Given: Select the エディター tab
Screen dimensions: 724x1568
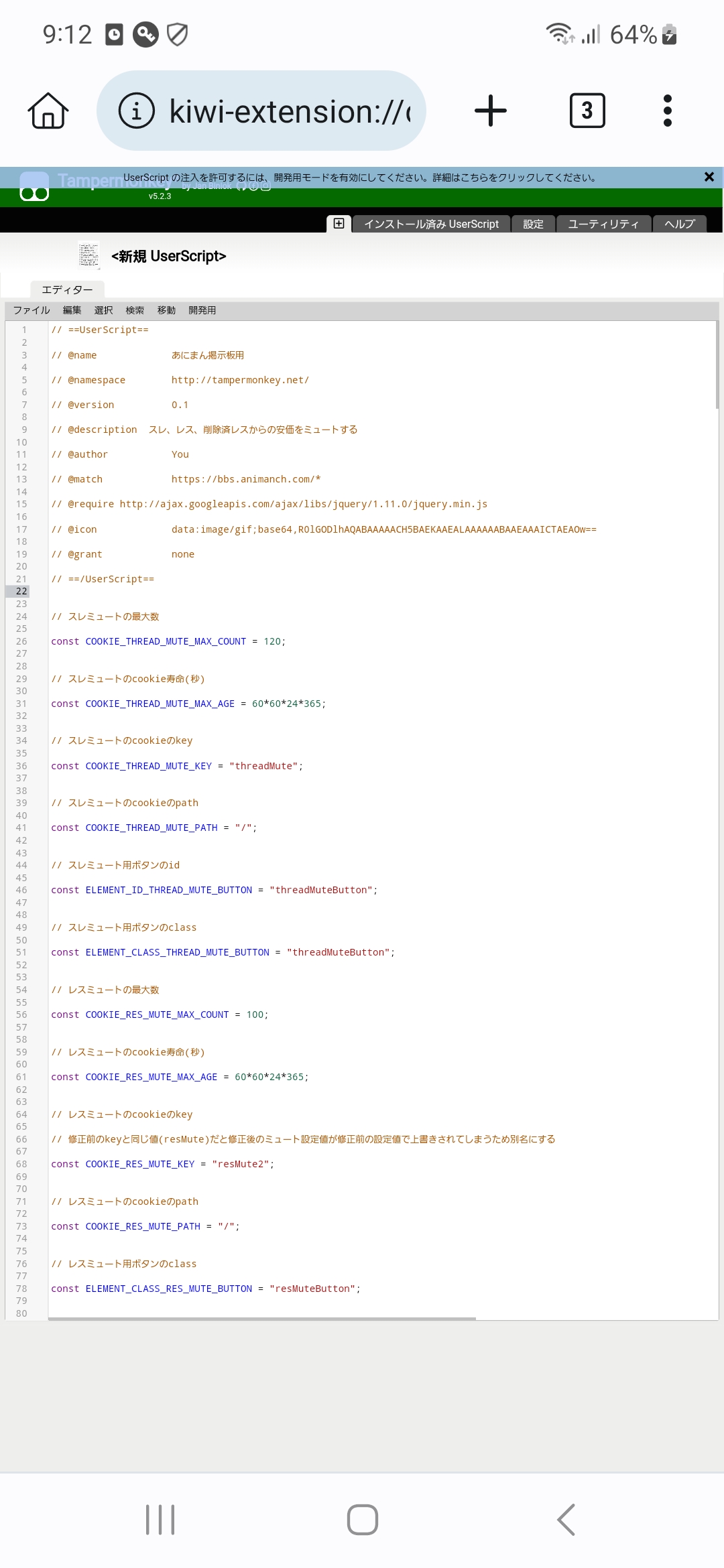Looking at the screenshot, I should click(67, 289).
